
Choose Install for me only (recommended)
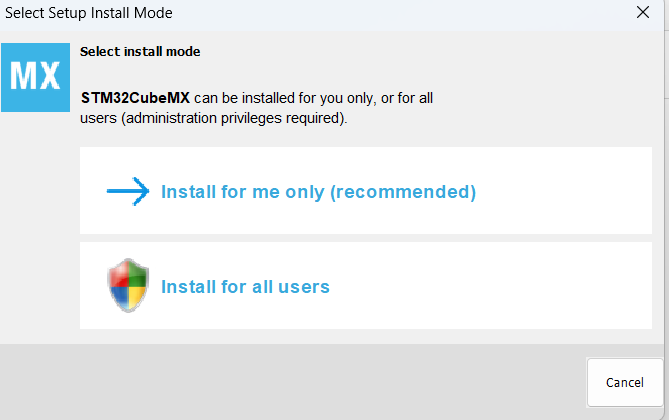318,192
